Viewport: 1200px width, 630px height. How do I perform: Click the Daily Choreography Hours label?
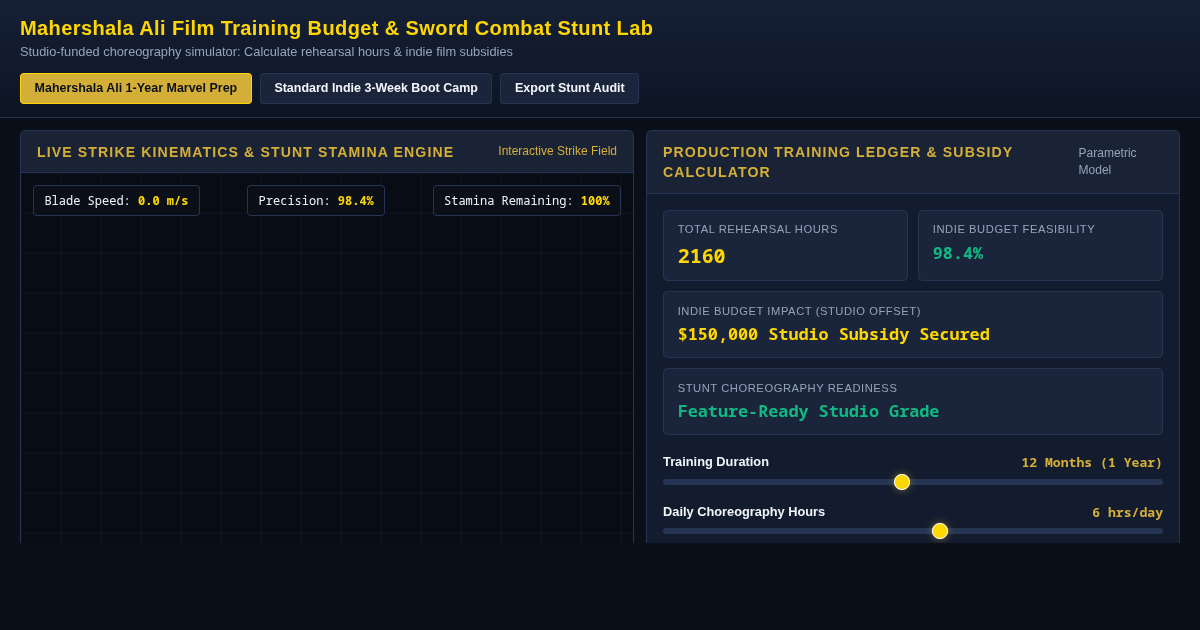click(744, 512)
